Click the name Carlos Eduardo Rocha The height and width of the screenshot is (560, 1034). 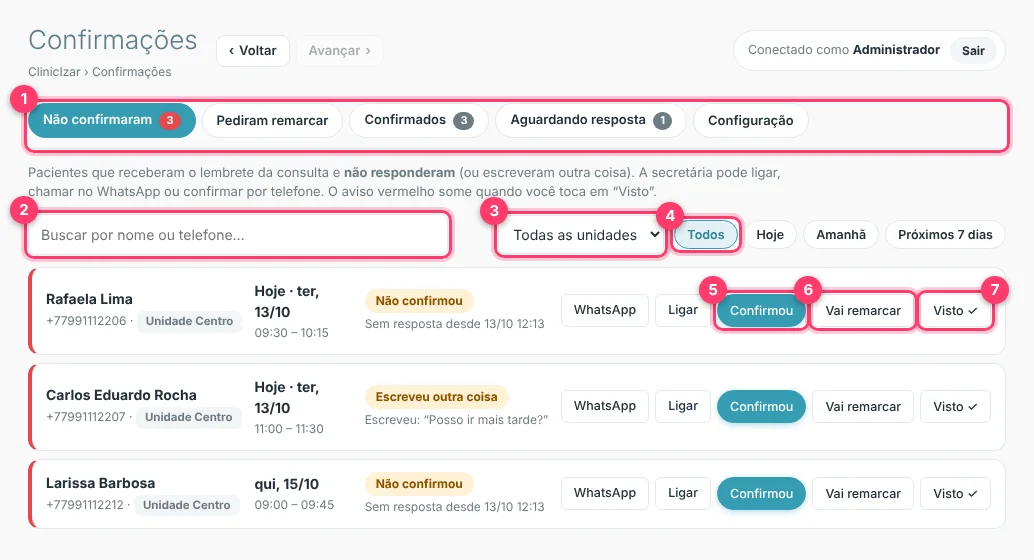click(121, 395)
